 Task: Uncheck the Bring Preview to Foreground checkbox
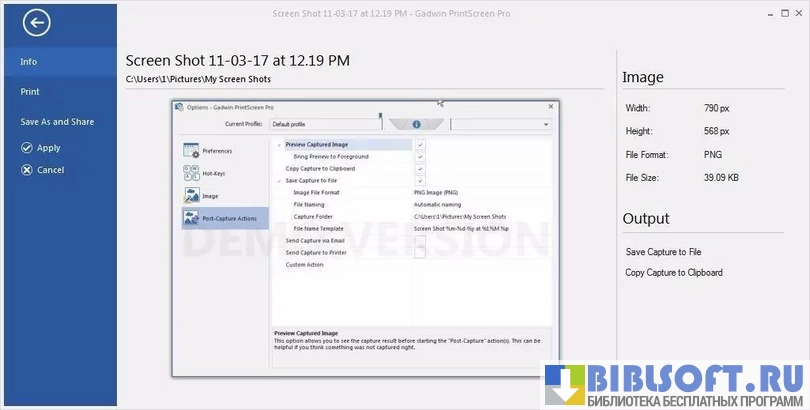click(420, 157)
